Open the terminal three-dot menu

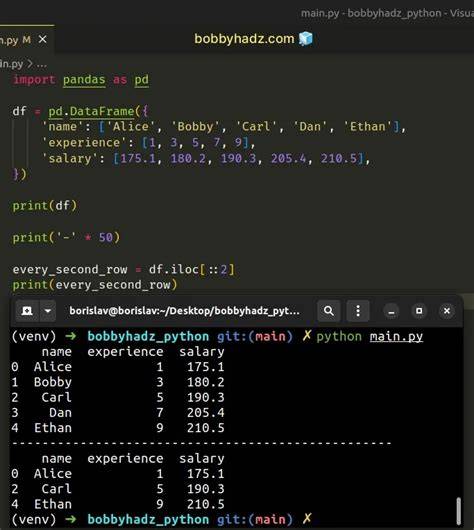(x=358, y=311)
